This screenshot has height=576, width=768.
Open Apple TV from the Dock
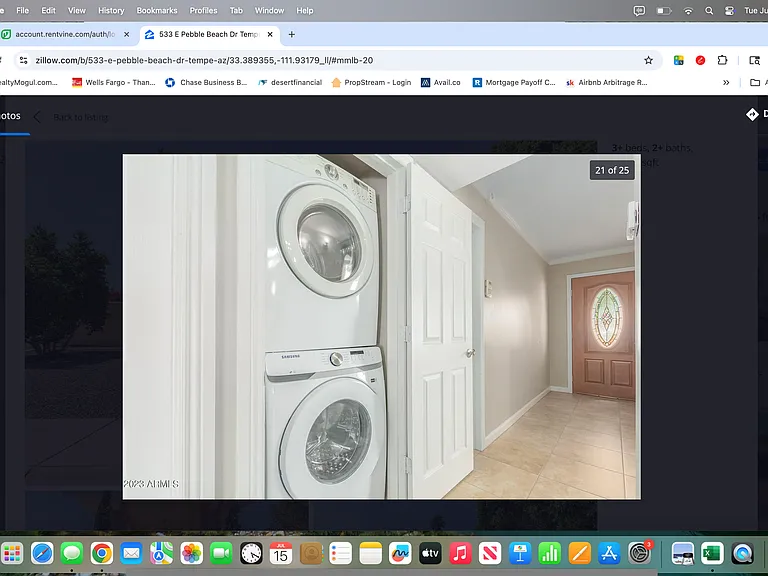[430, 553]
